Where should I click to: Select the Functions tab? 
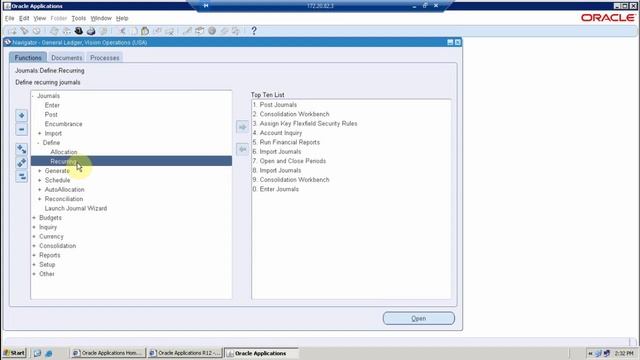tap(28, 58)
